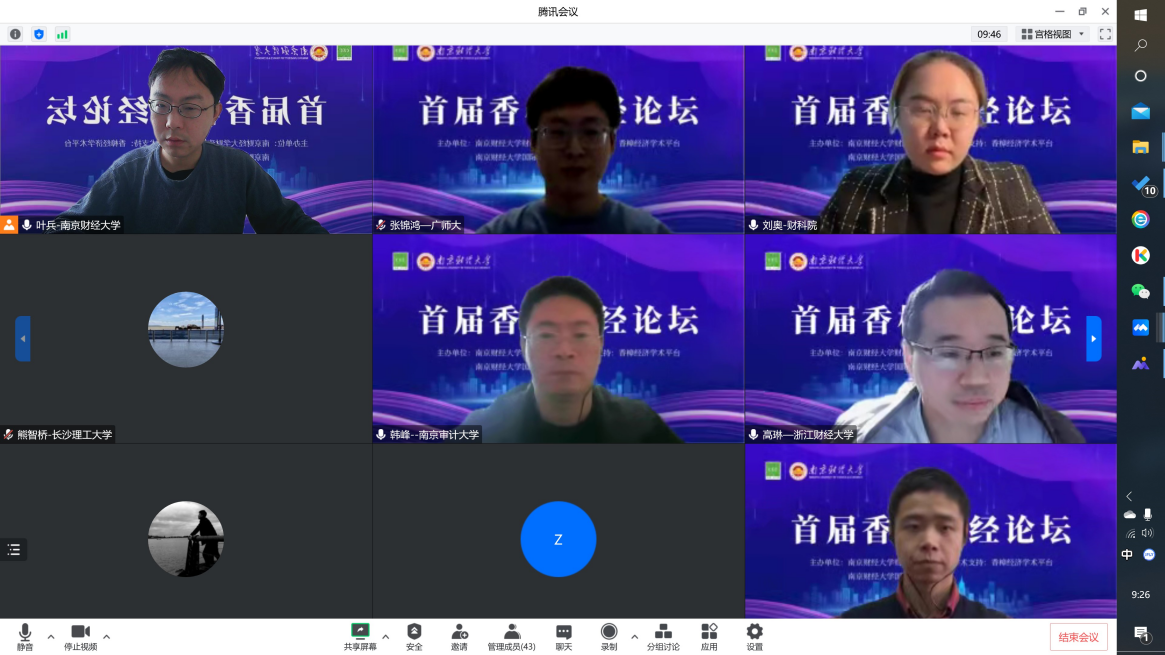This screenshot has height=655, width=1165.
Task: Open the 设置 settings panel
Action: click(x=753, y=637)
